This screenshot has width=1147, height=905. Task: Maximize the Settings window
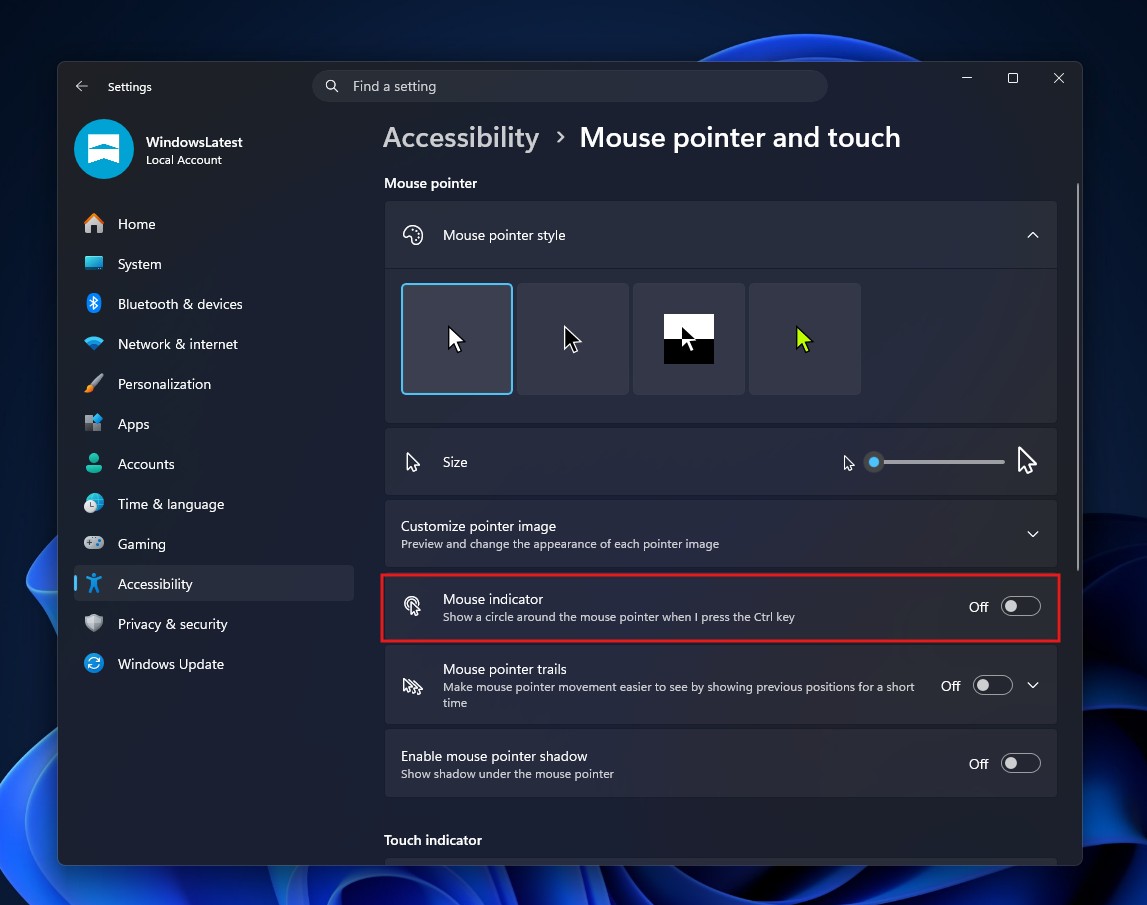tap(1012, 78)
